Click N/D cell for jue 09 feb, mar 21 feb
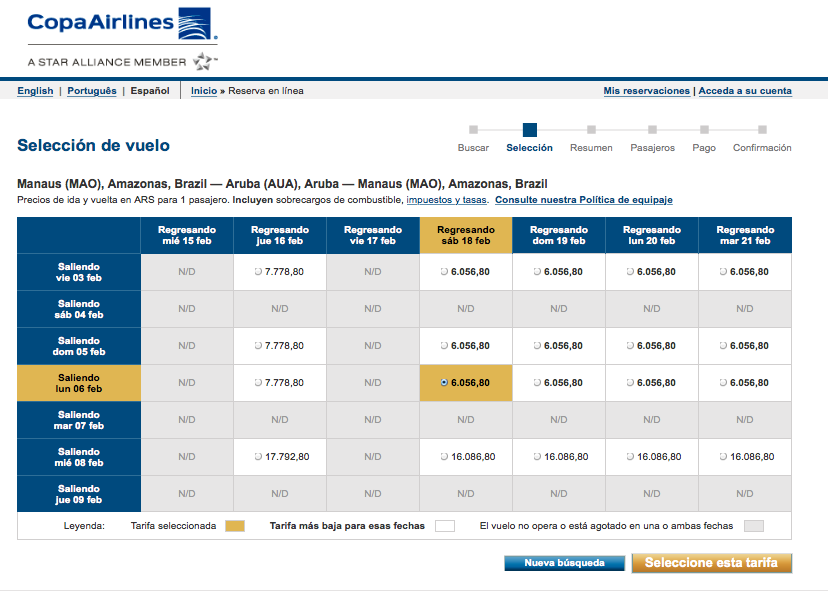 [745, 494]
